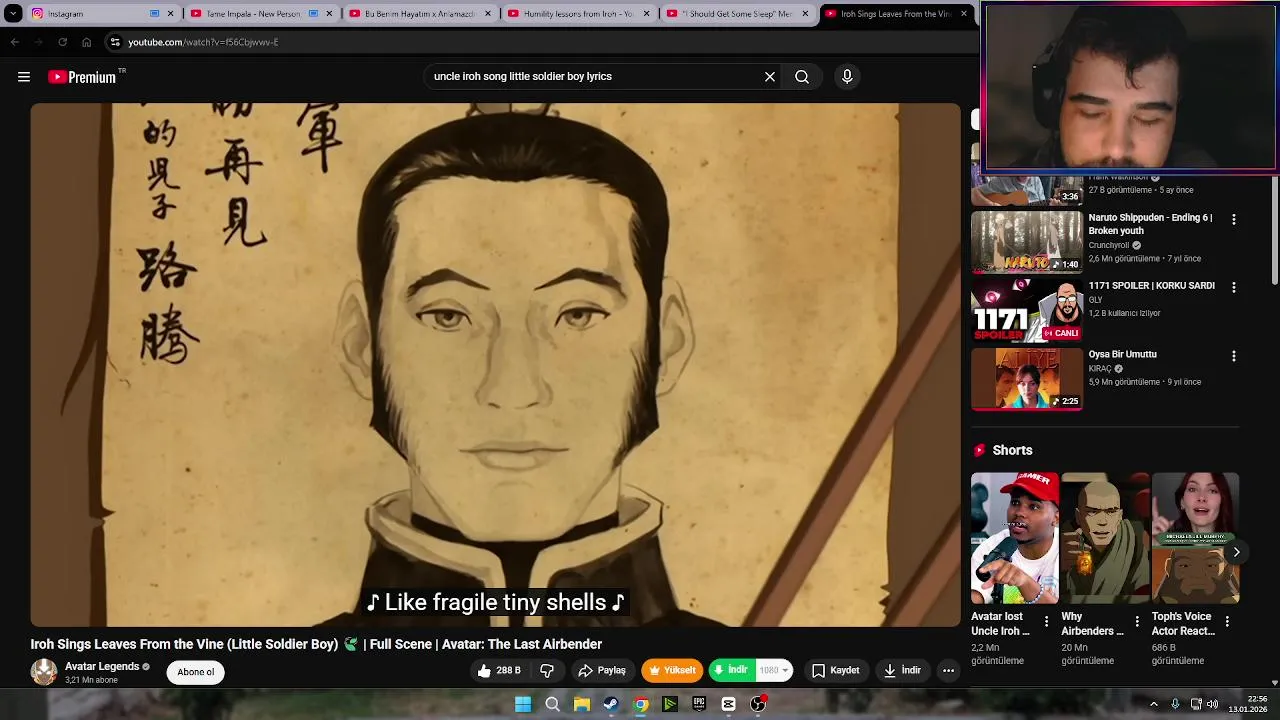
Task: Go to YouTube Premium home logo
Action: click(x=82, y=77)
